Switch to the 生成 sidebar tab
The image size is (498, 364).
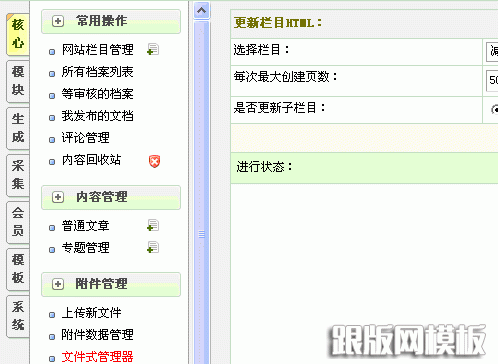[18, 128]
